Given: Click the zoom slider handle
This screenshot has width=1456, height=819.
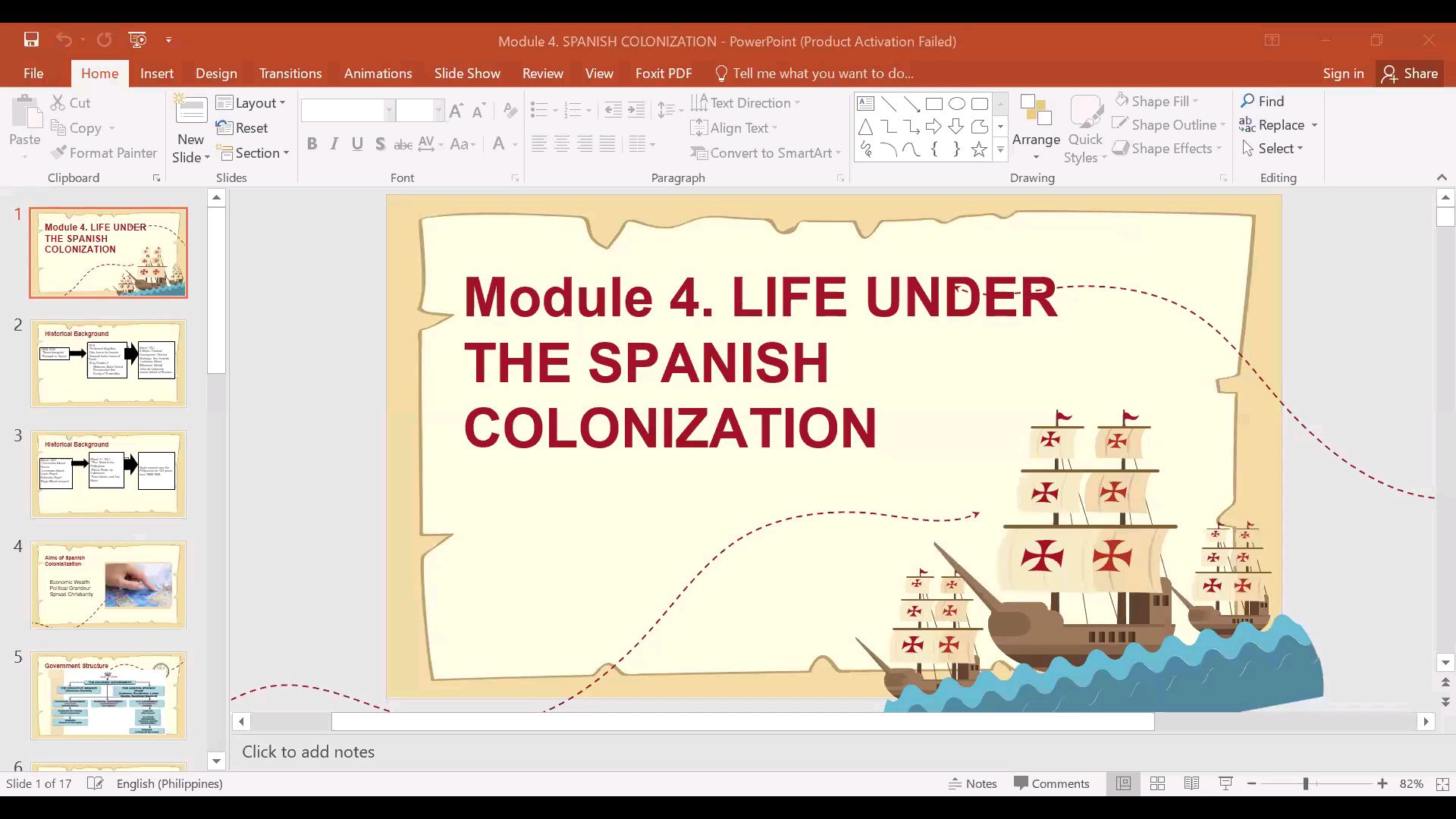Looking at the screenshot, I should coord(1306,783).
